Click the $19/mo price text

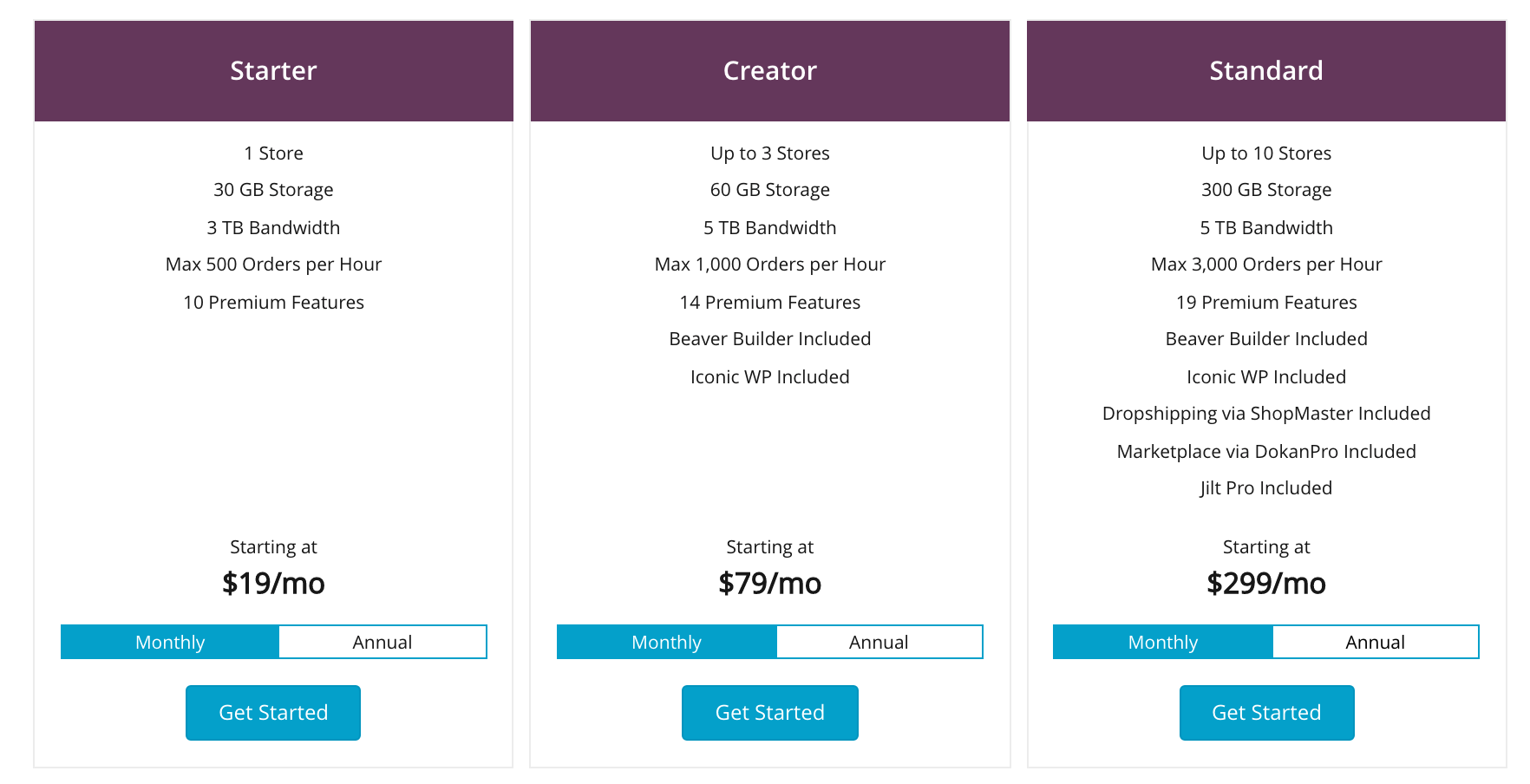pyautogui.click(x=273, y=584)
